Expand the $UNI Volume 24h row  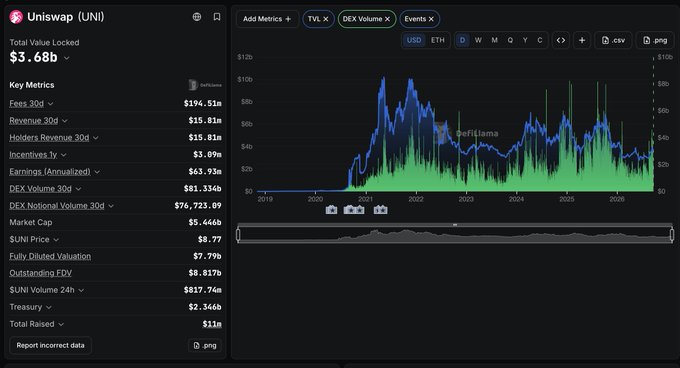(81, 290)
